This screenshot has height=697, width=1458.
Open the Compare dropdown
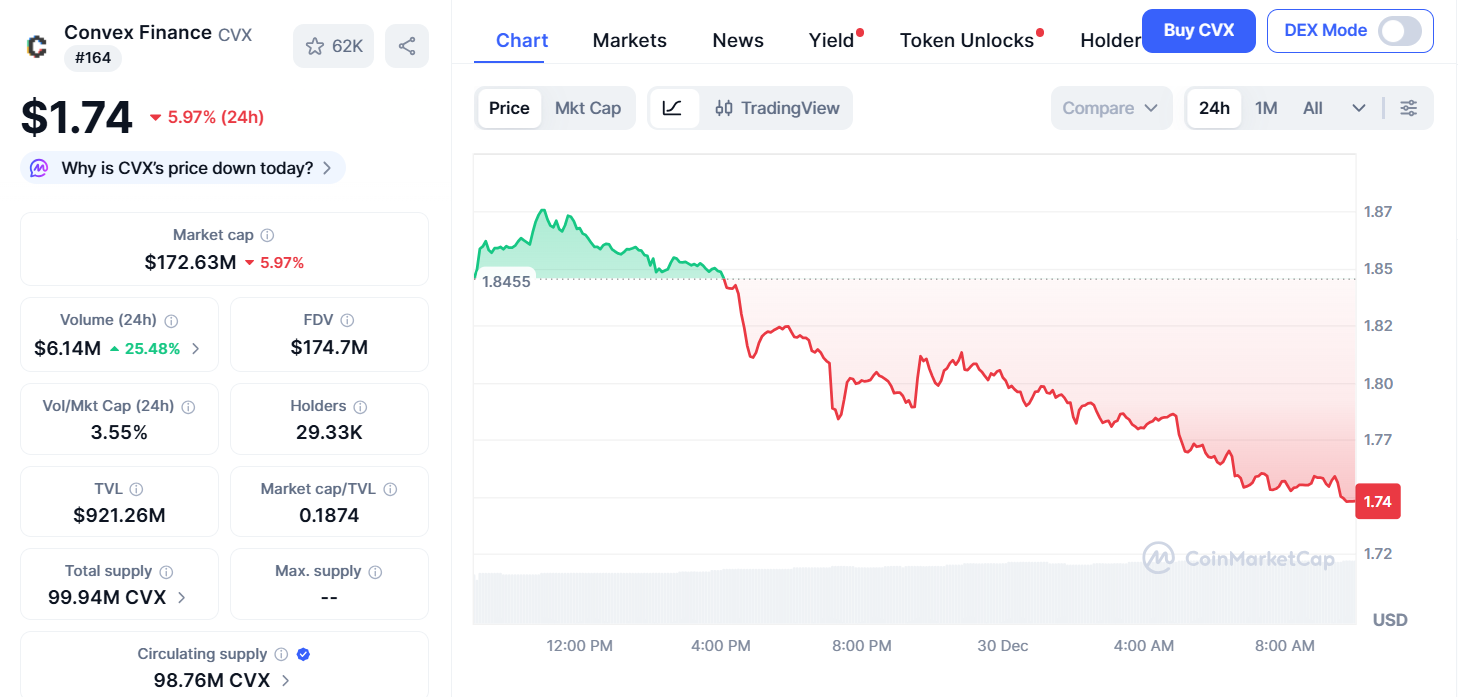point(1111,108)
